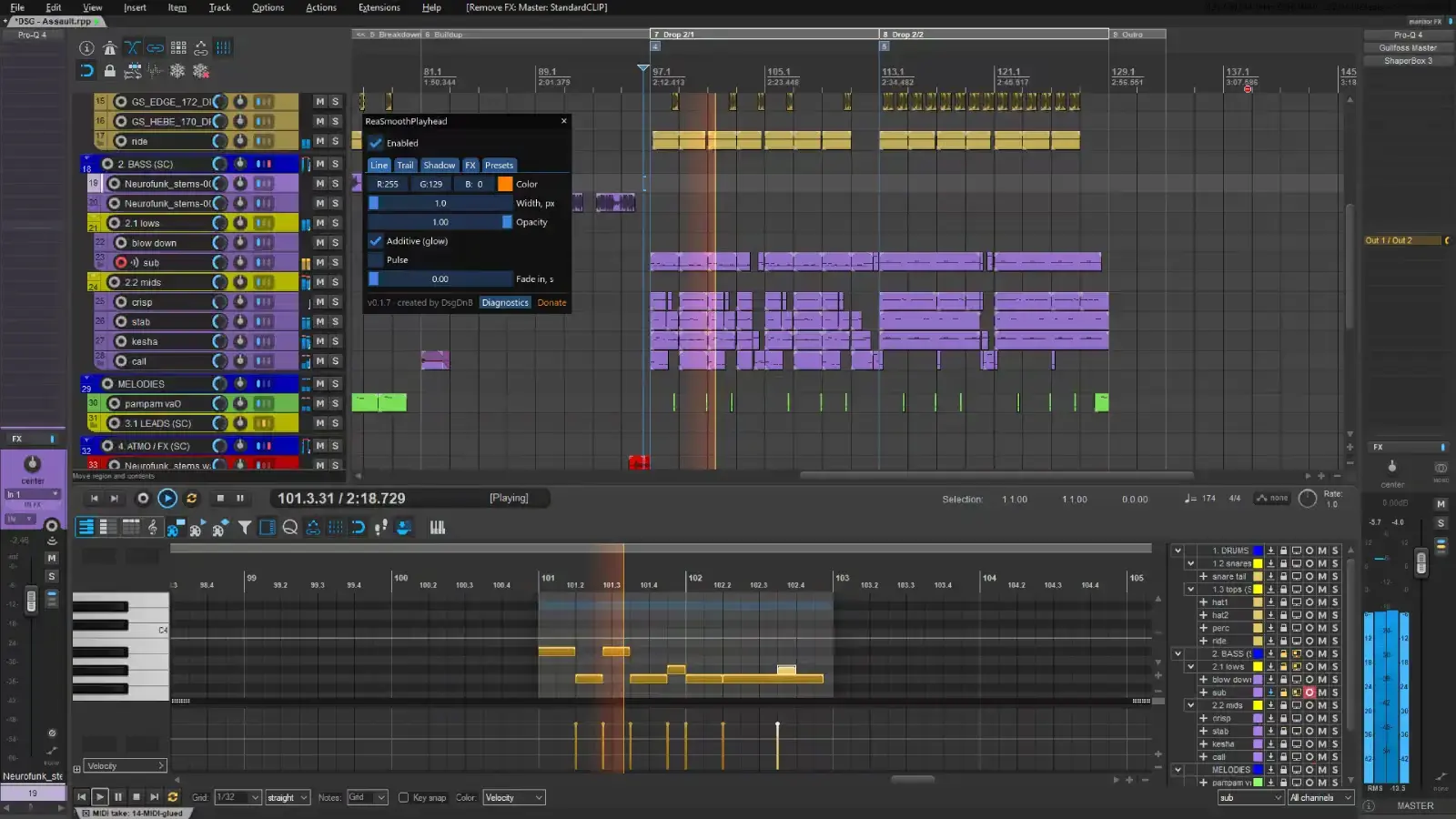This screenshot has height=819, width=1456.
Task: Toggle the lock icon in main toolbar
Action: click(x=110, y=70)
